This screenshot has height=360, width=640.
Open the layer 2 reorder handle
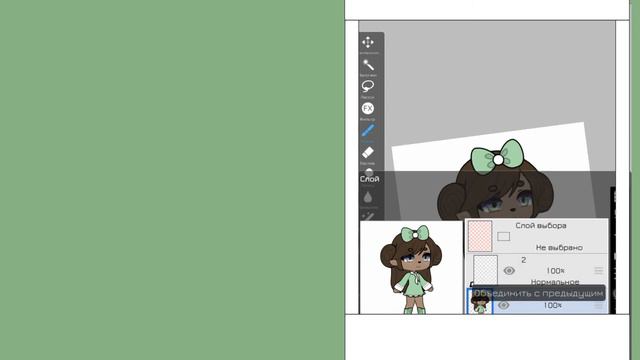[598, 271]
